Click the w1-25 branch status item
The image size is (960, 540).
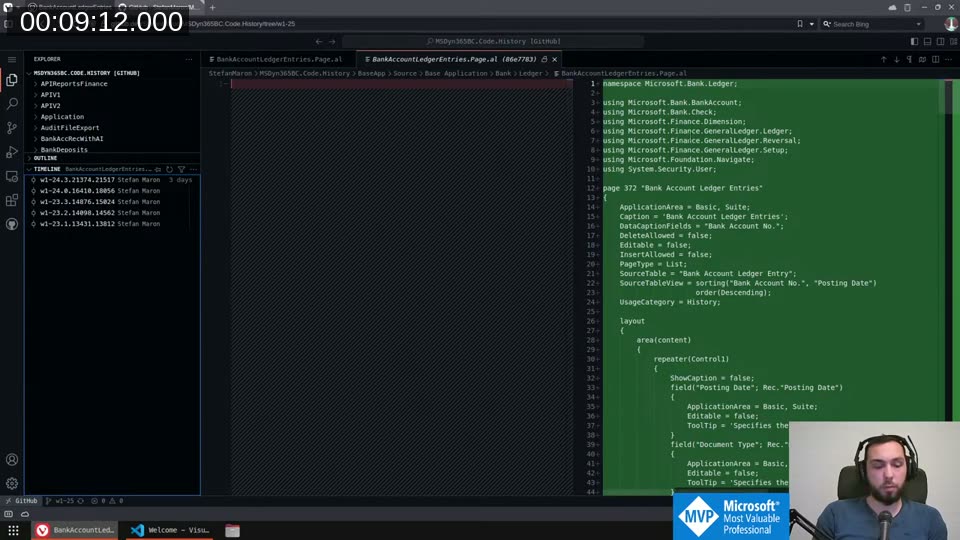[x=59, y=501]
